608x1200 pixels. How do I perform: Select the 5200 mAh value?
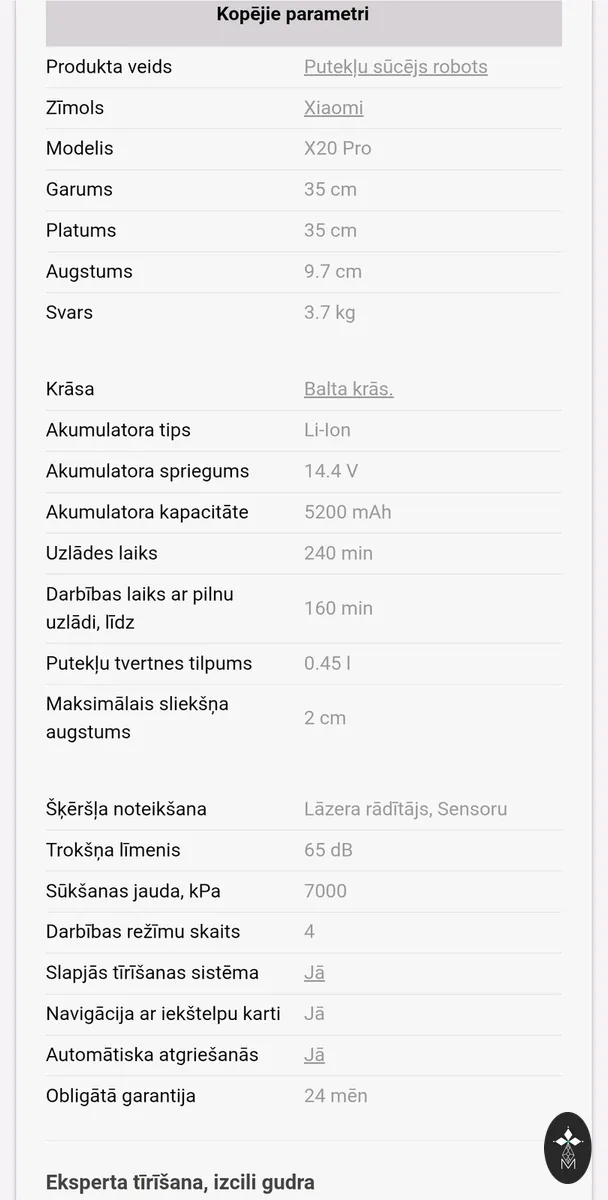pyautogui.click(x=348, y=512)
